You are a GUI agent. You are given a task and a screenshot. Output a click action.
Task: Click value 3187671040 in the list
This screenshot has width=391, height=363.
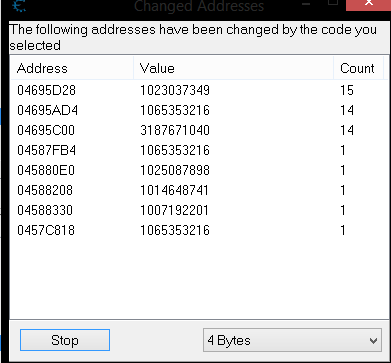pyautogui.click(x=175, y=130)
